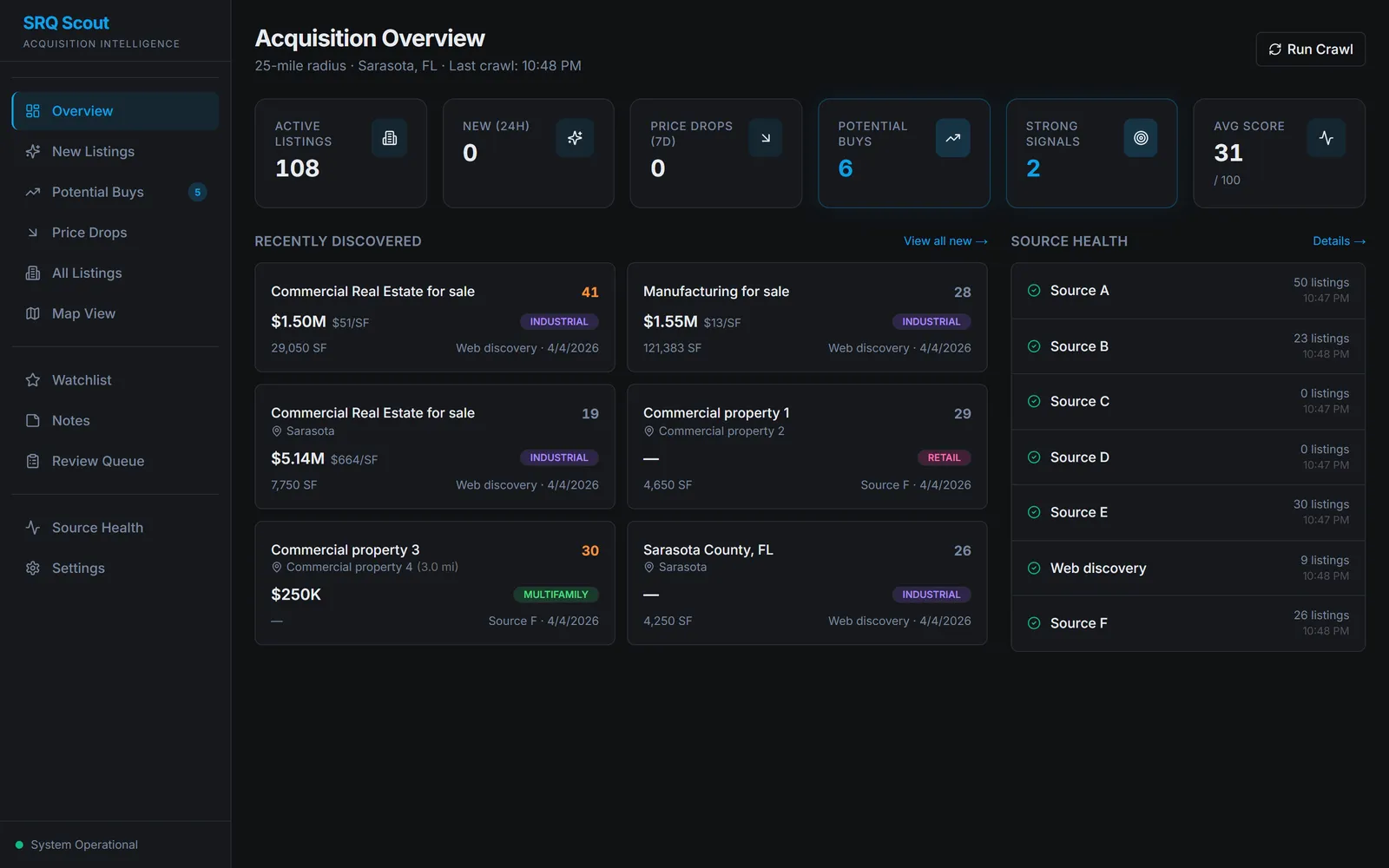Click the score 41 on the first listing

(x=590, y=293)
